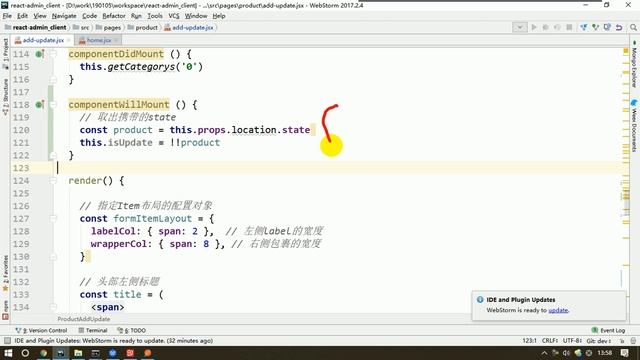
Task: Show hidden system tray icons chevron
Action: click(544, 353)
